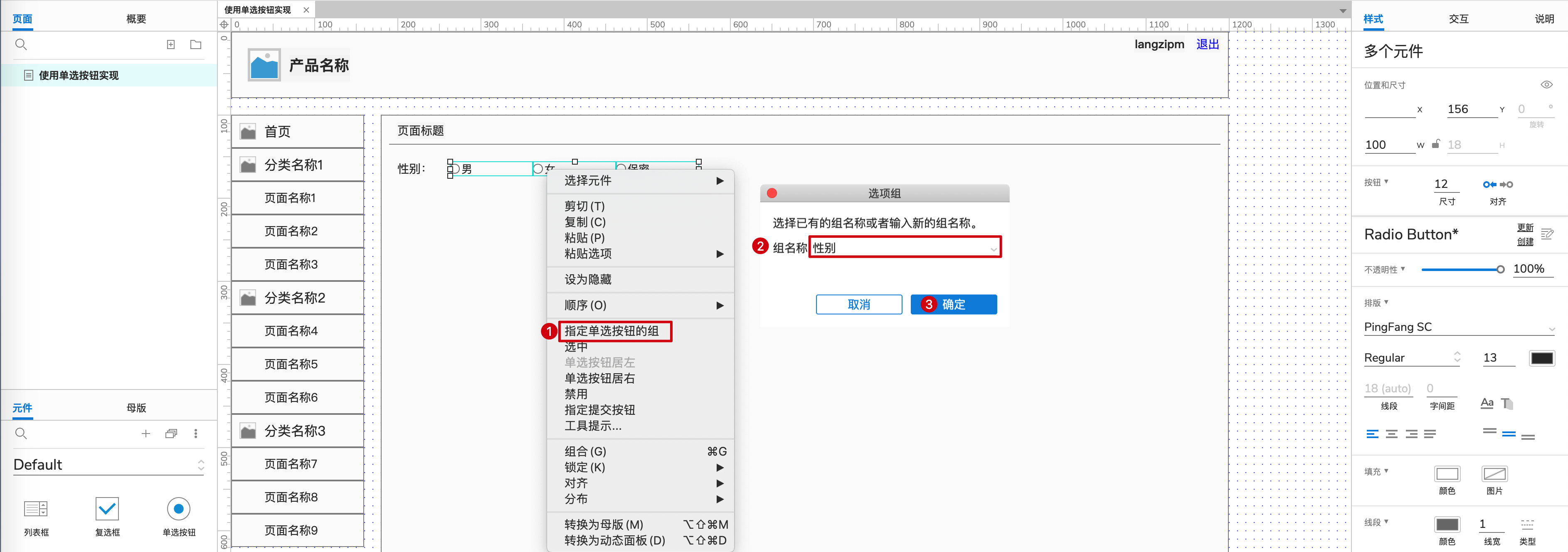The height and width of the screenshot is (552, 1568).
Task: Click the line type icon
Action: click(1527, 524)
